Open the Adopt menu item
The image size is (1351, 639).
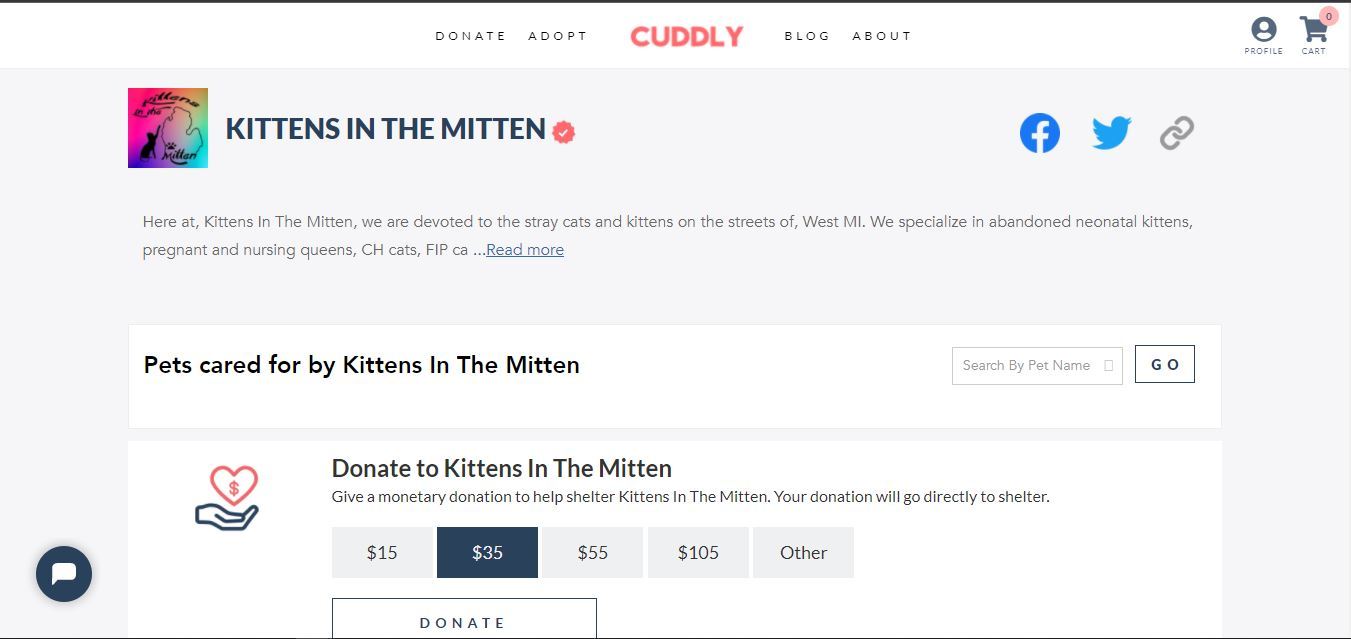pos(558,36)
